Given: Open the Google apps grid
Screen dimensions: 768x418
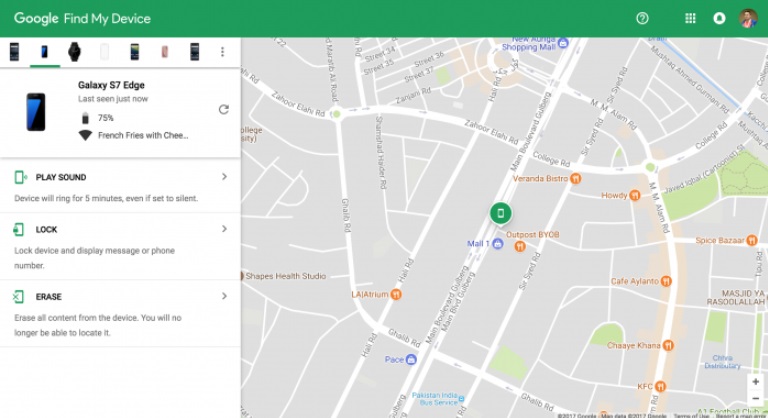Looking at the screenshot, I should coord(690,19).
